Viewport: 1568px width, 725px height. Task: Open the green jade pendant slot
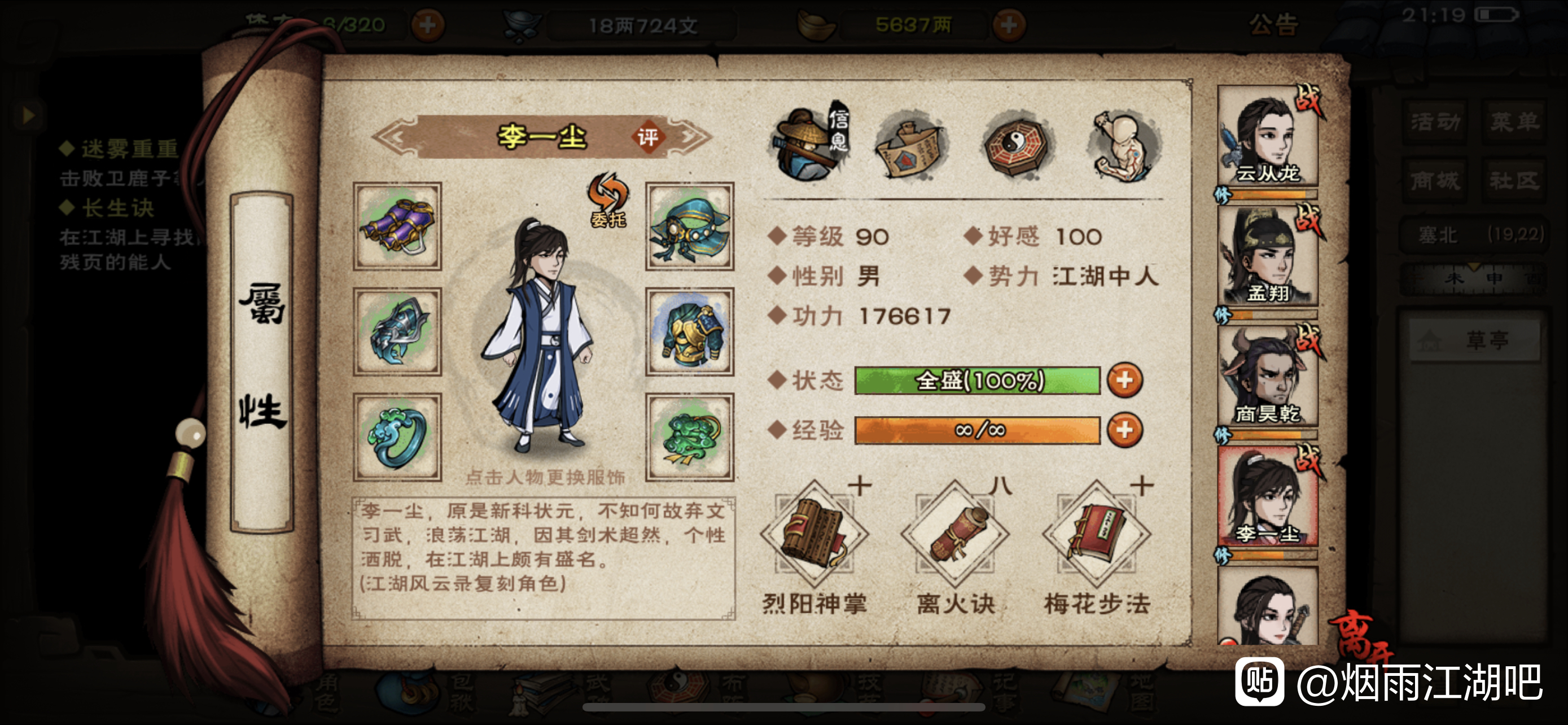[x=690, y=438]
